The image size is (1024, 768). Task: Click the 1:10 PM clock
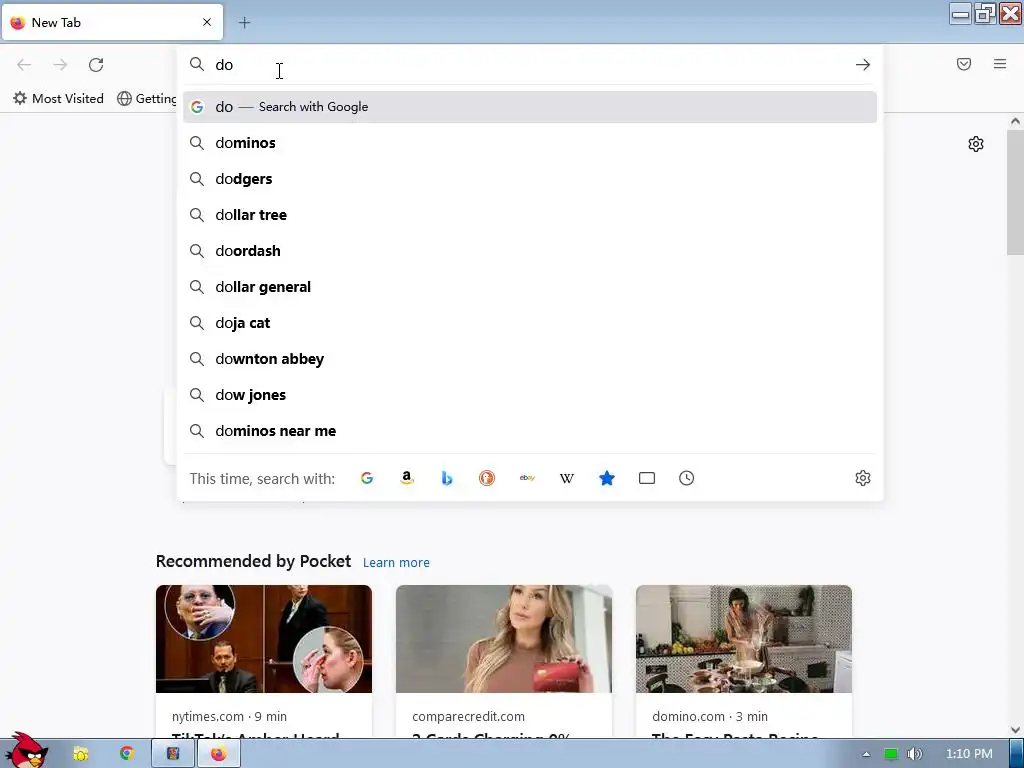(969, 754)
